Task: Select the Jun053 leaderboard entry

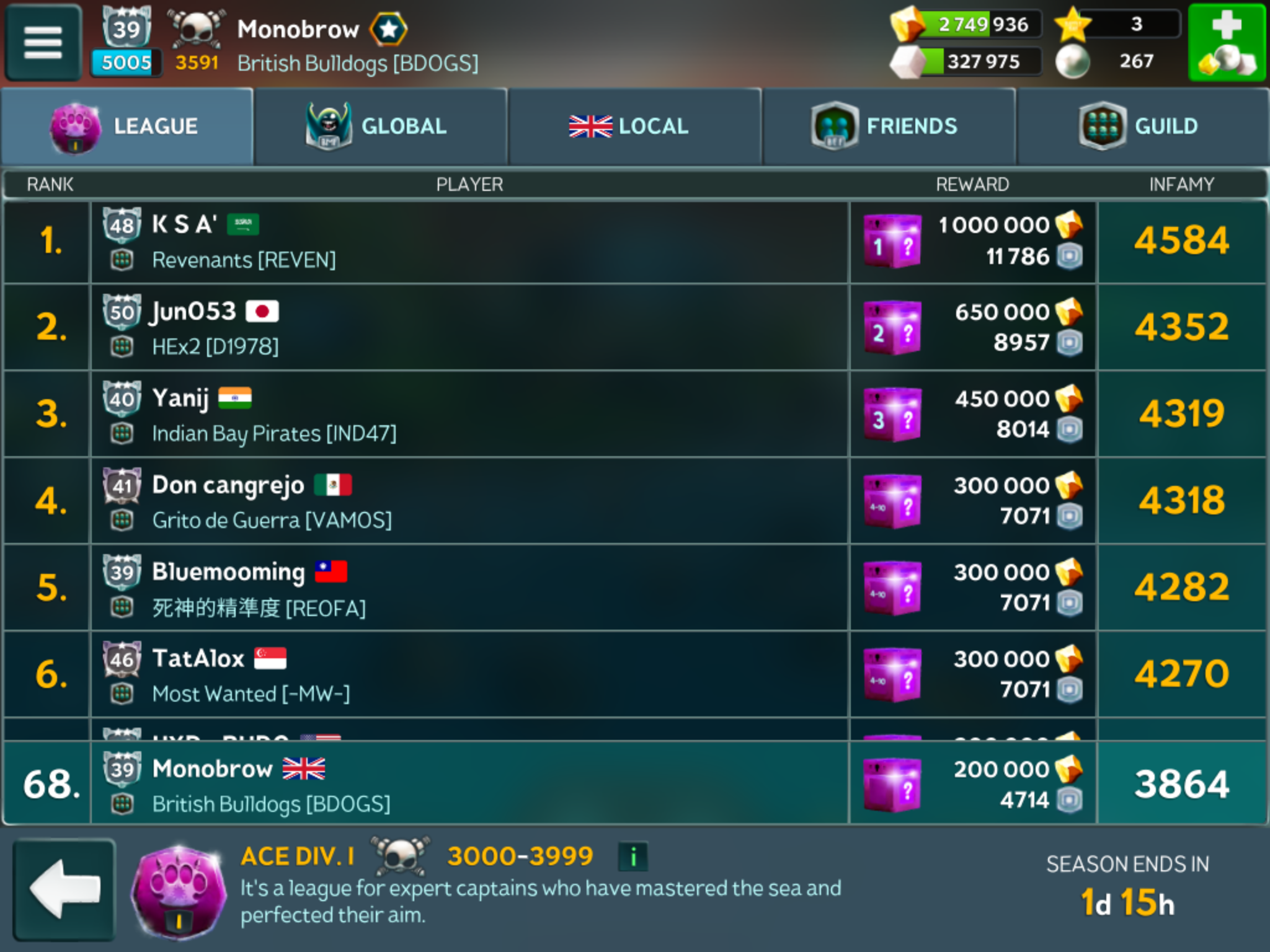Action: (635, 328)
